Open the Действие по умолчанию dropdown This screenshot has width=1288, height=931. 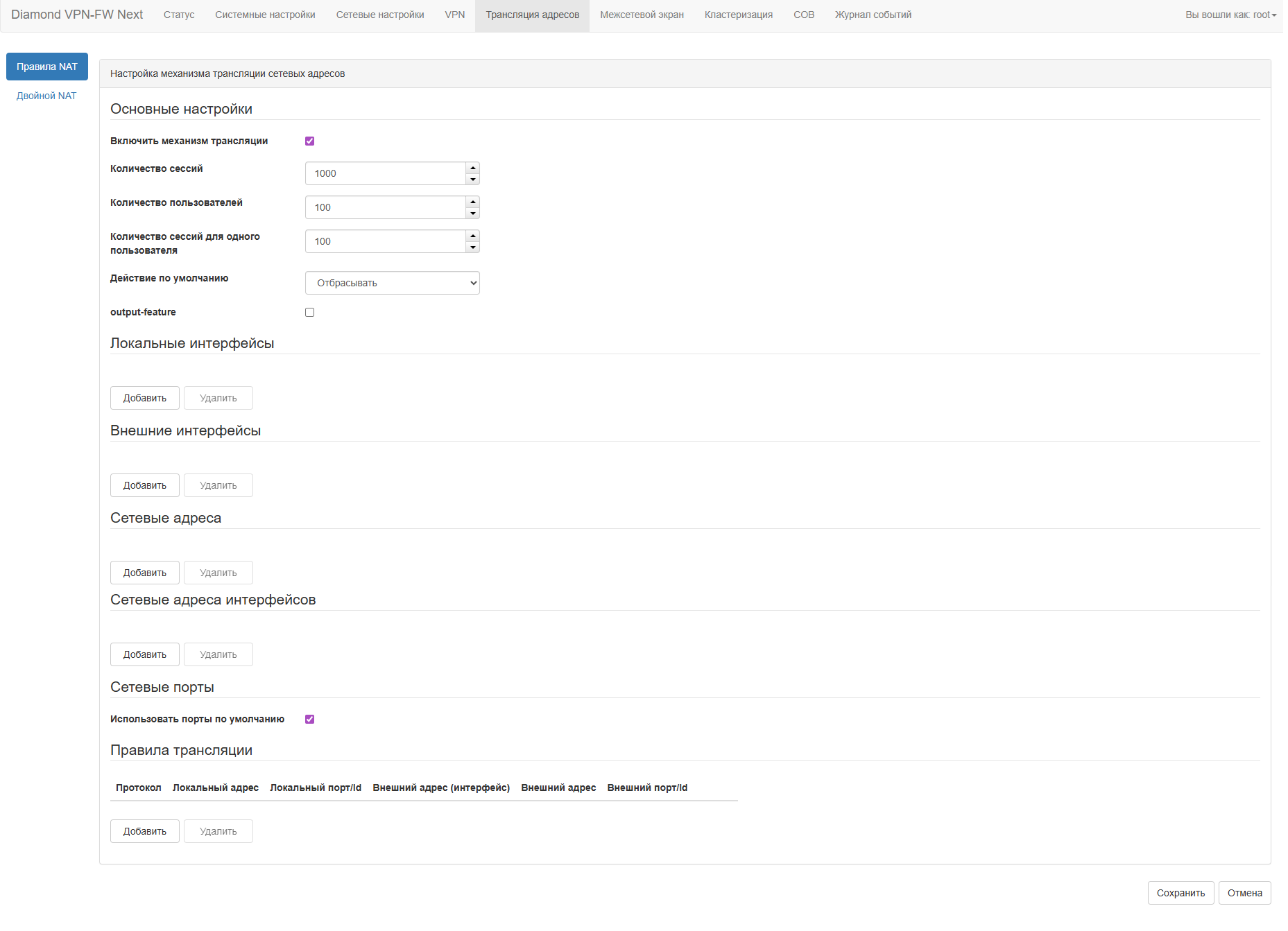pyautogui.click(x=392, y=283)
